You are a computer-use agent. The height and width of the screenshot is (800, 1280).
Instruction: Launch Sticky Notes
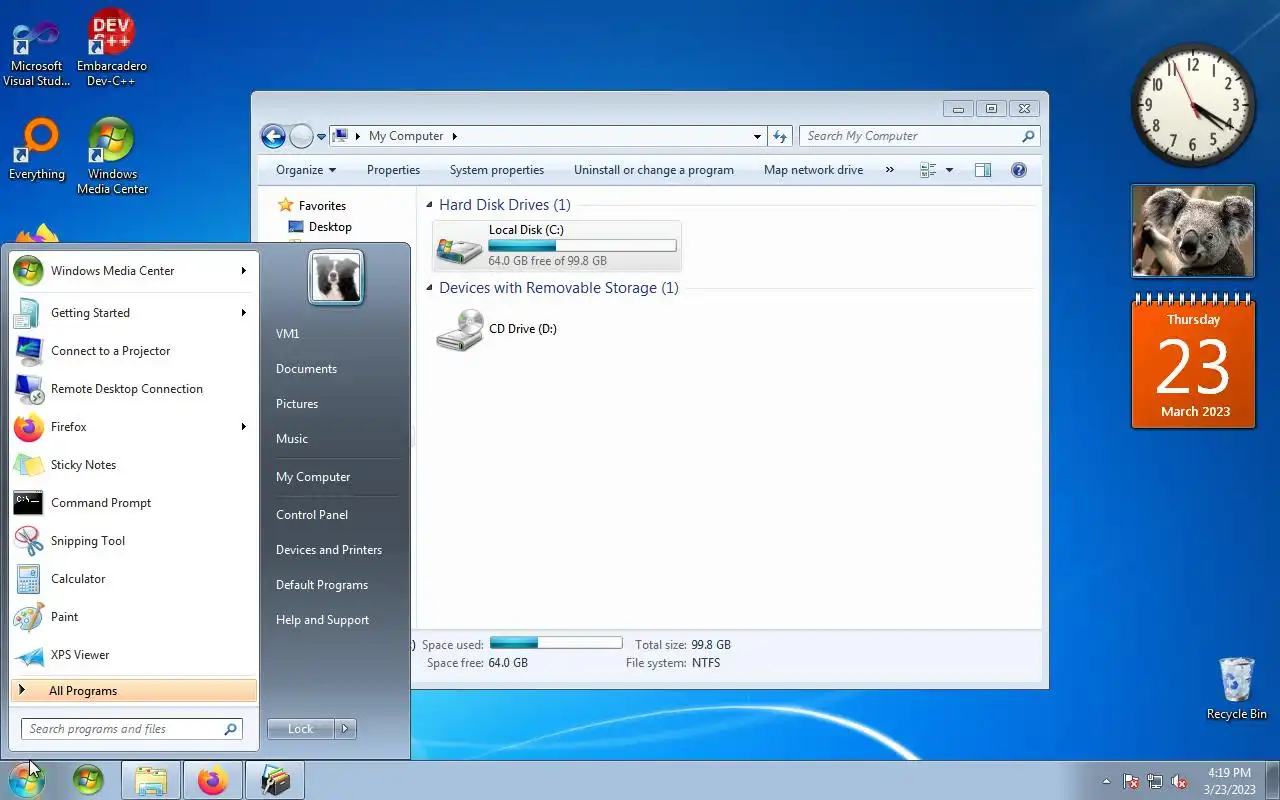tap(133, 465)
